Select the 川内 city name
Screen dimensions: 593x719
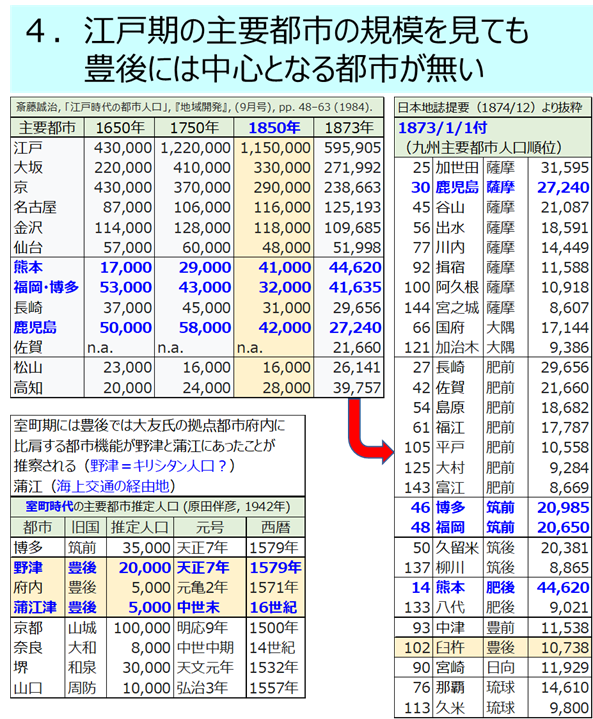[450, 248]
